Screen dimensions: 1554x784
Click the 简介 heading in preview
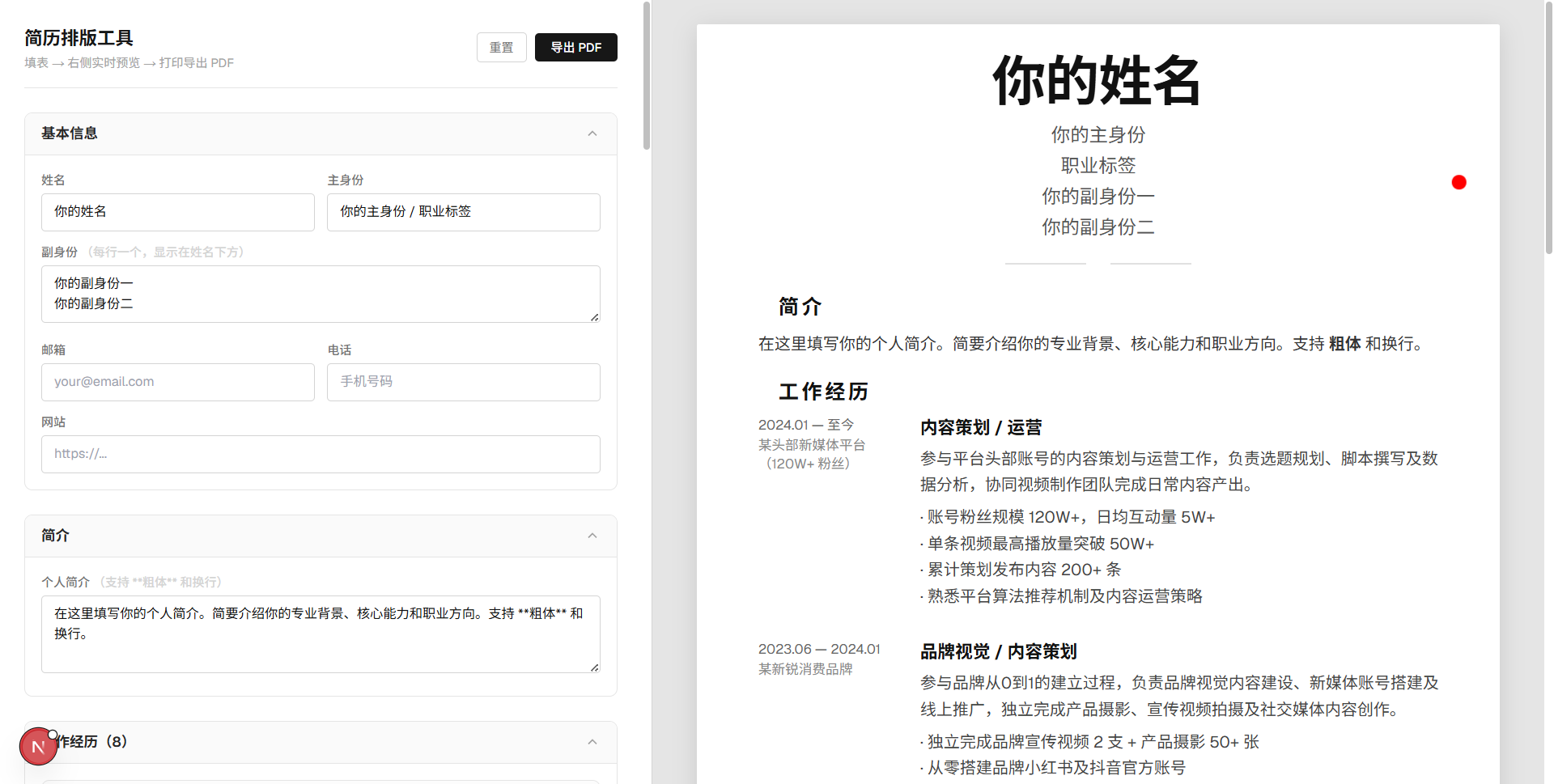pyautogui.click(x=800, y=307)
